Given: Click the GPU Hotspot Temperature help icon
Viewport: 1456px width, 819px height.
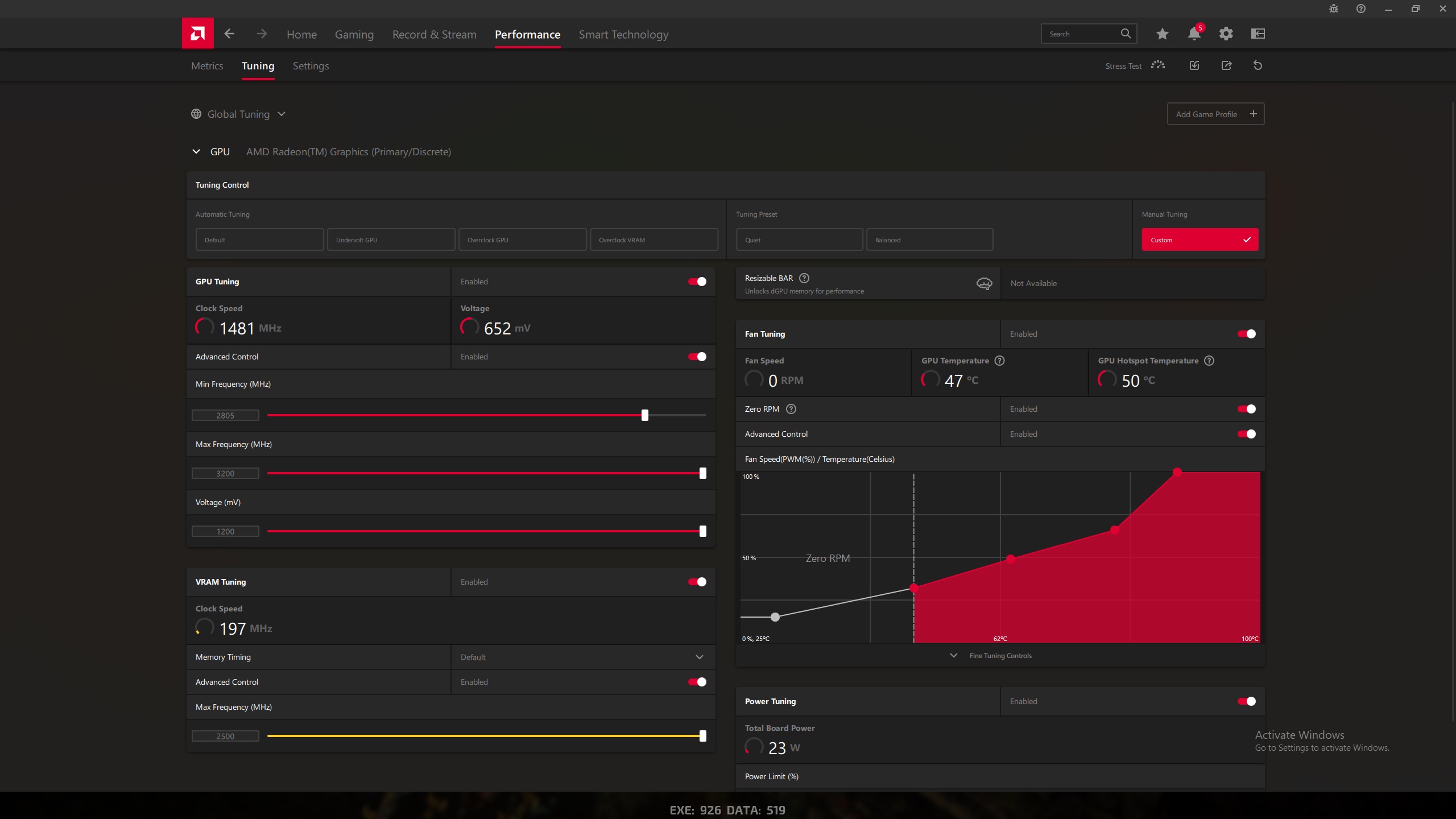Looking at the screenshot, I should point(1209,361).
